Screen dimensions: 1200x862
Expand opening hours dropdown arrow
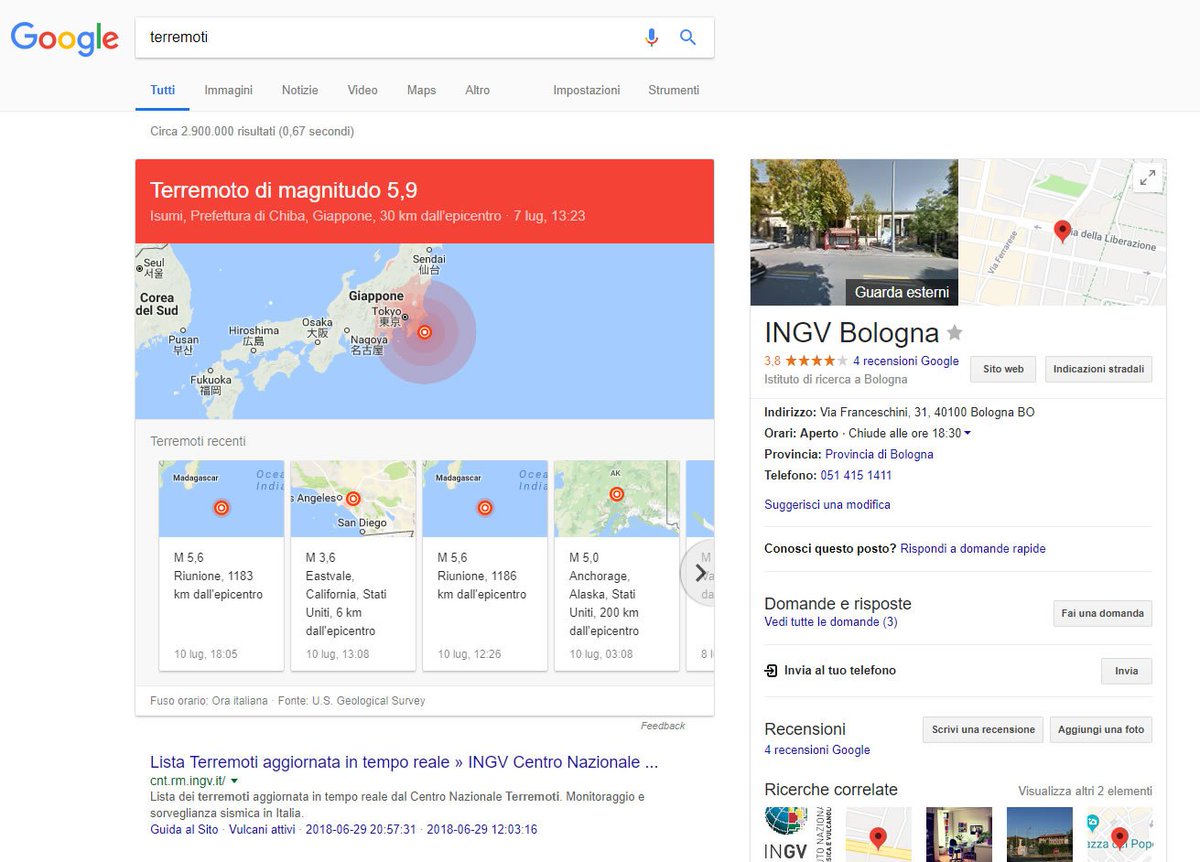pyautogui.click(x=967, y=434)
